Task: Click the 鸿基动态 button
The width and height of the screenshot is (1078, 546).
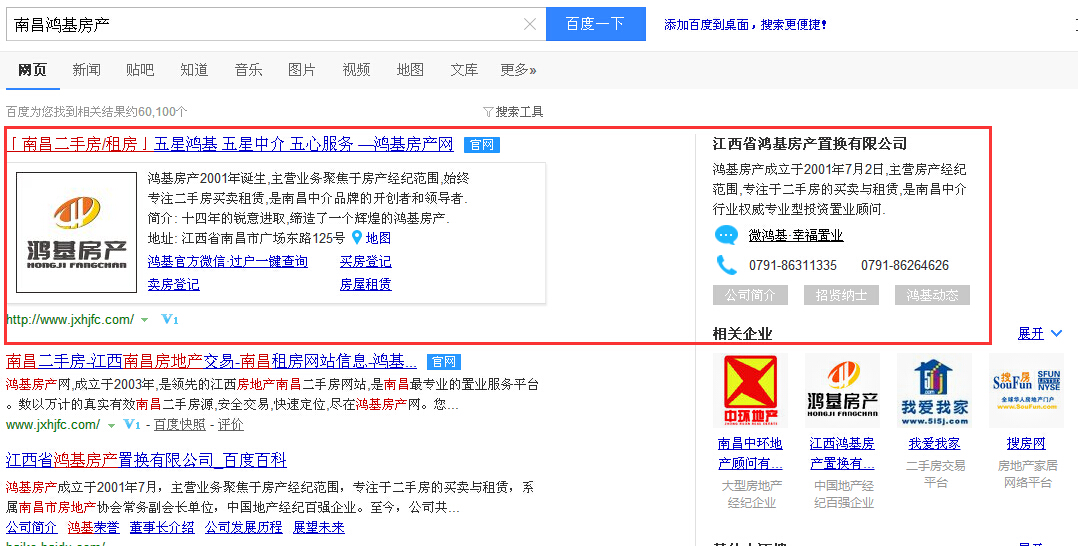Action: coord(932,295)
